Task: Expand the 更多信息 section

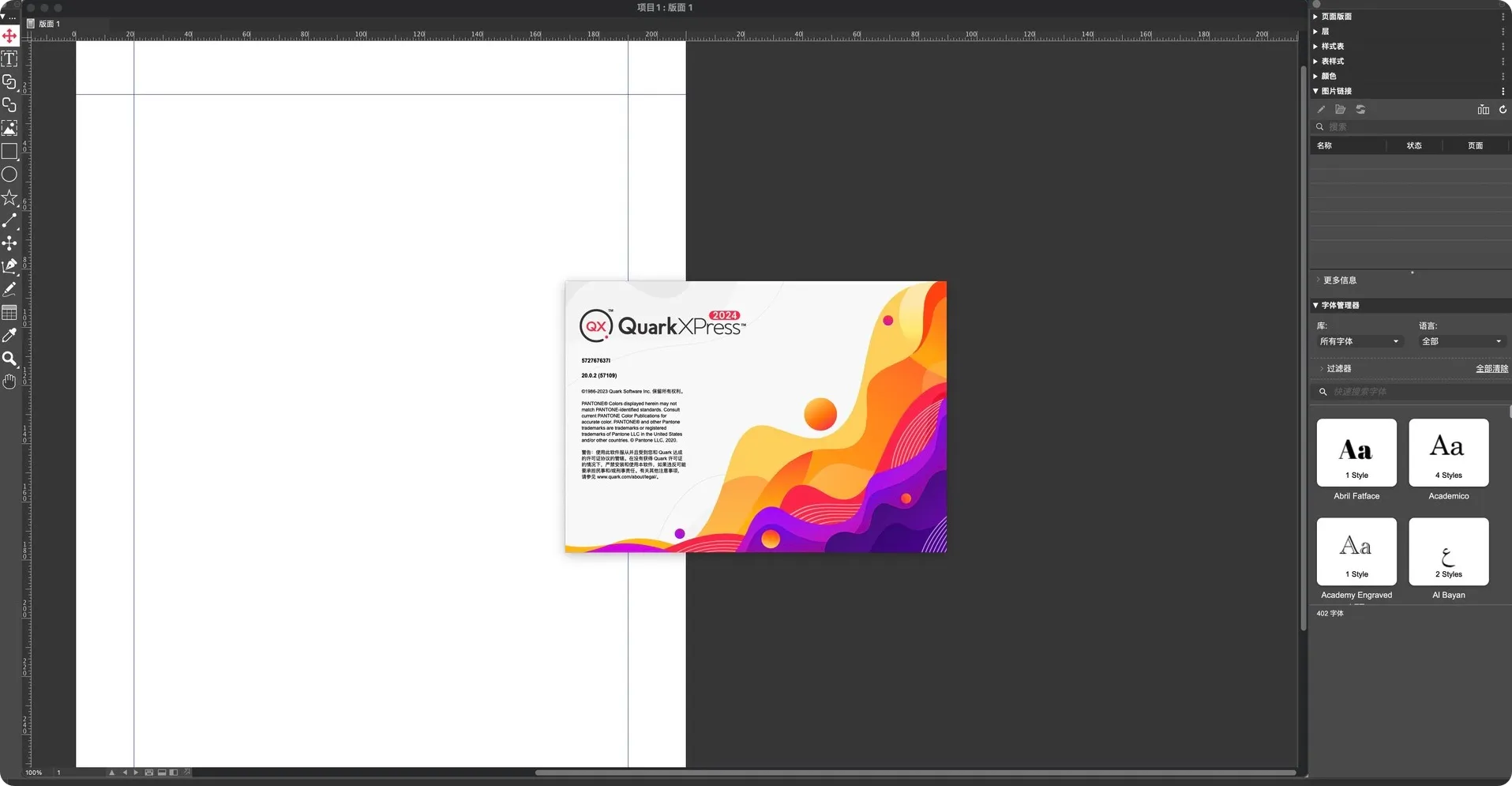Action: click(x=1319, y=280)
